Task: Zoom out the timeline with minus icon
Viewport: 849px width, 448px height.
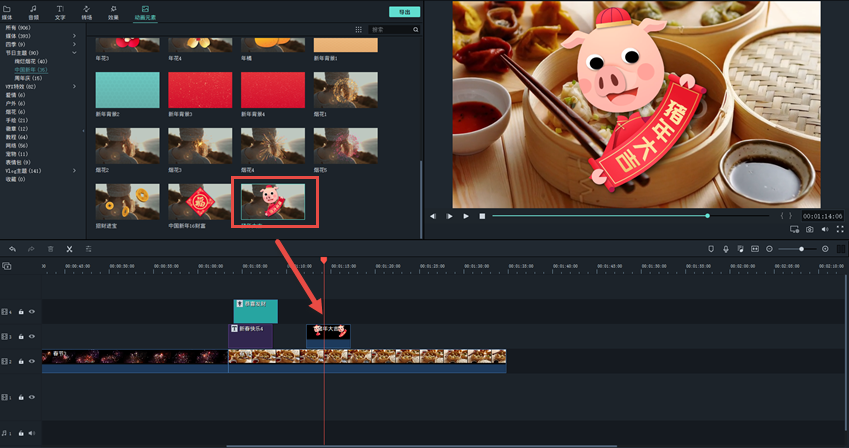Action: [769, 249]
